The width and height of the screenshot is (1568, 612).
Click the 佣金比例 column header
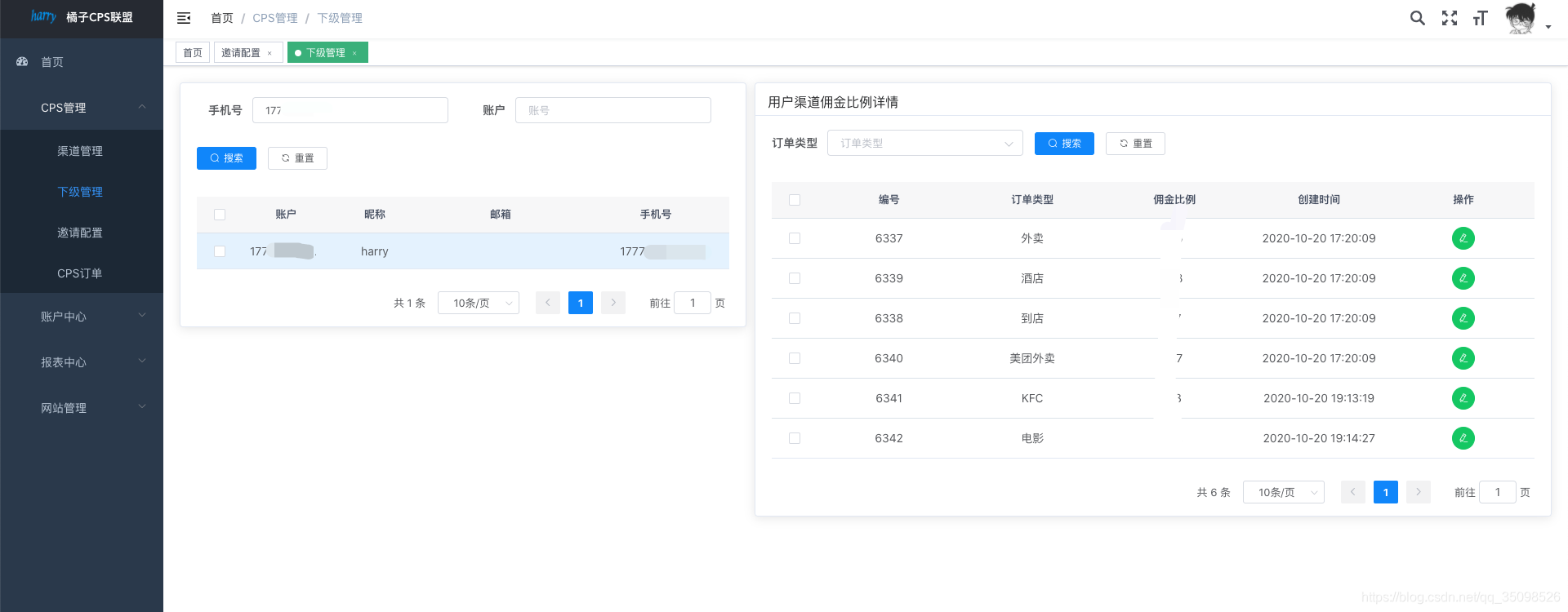point(1174,200)
